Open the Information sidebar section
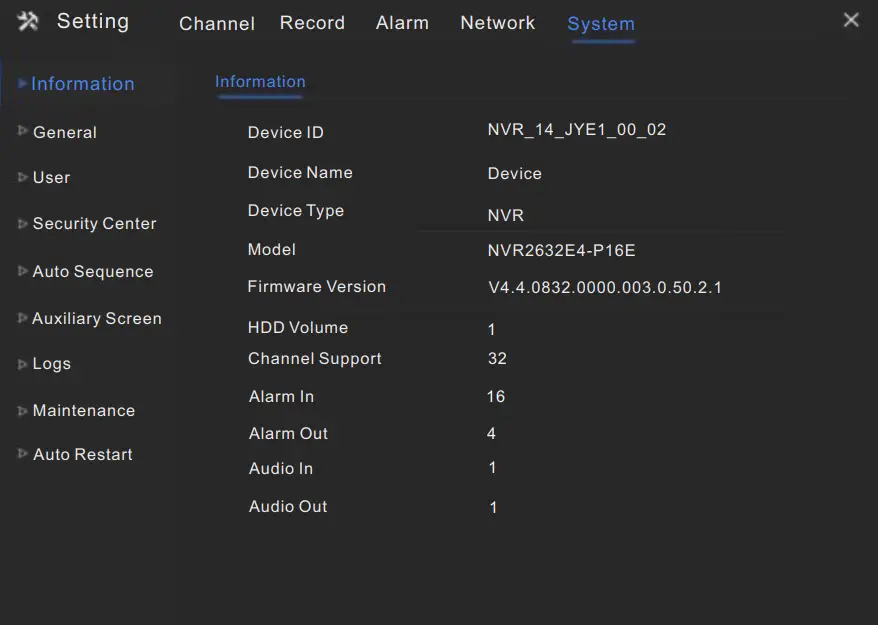 pyautogui.click(x=83, y=84)
